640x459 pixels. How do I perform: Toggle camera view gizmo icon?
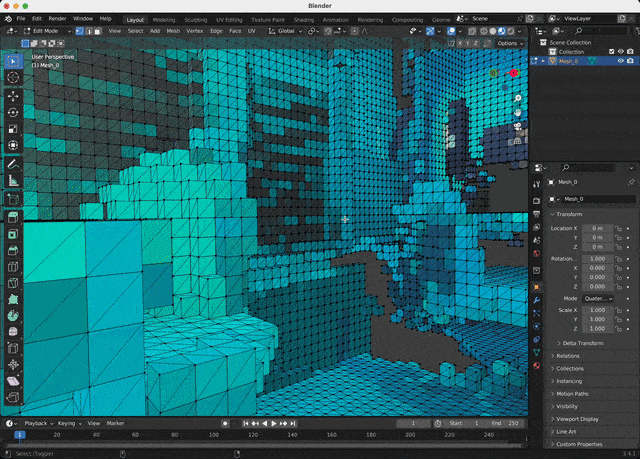pos(518,126)
